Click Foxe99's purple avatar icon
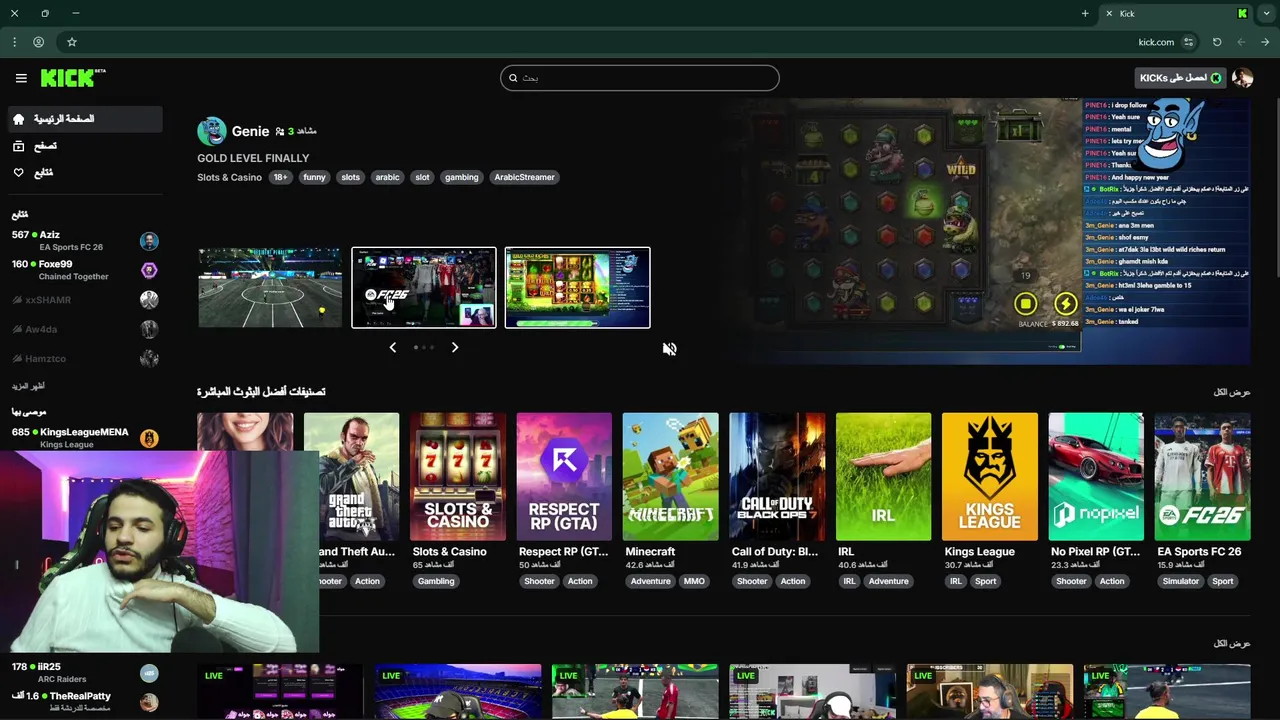 point(149,270)
